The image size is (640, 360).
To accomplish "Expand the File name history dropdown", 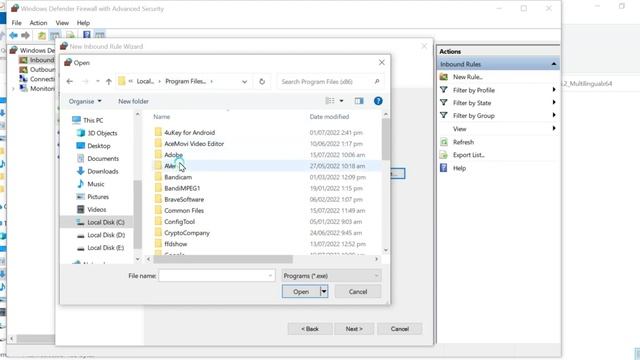I will tap(270, 276).
